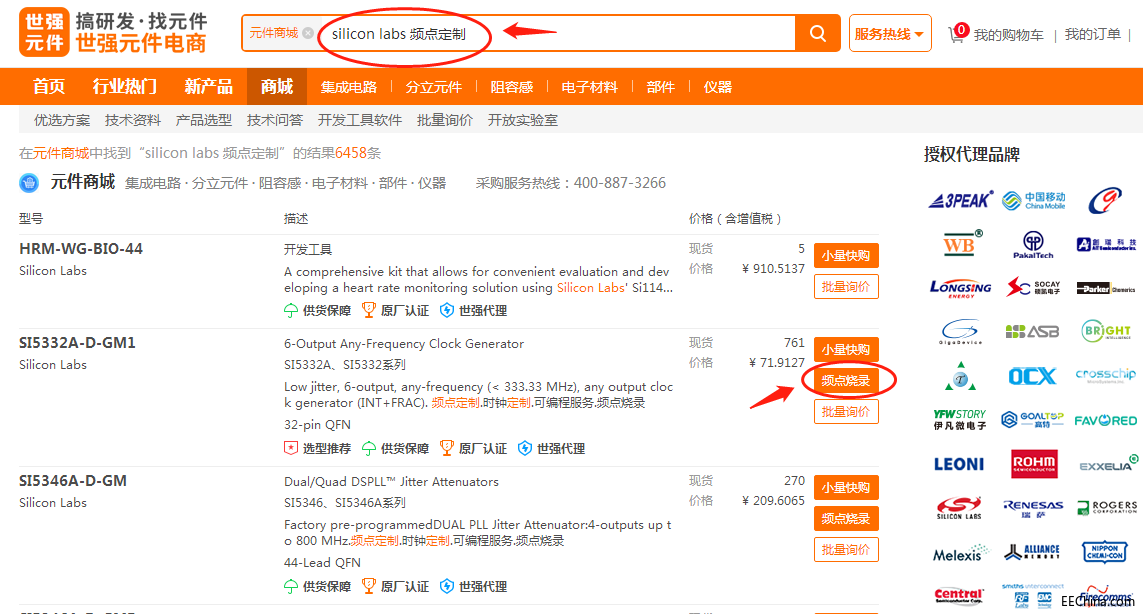Image resolution: width=1143 pixels, height=614 pixels.
Task: Expand the 服务热线 dropdown
Action: click(889, 34)
